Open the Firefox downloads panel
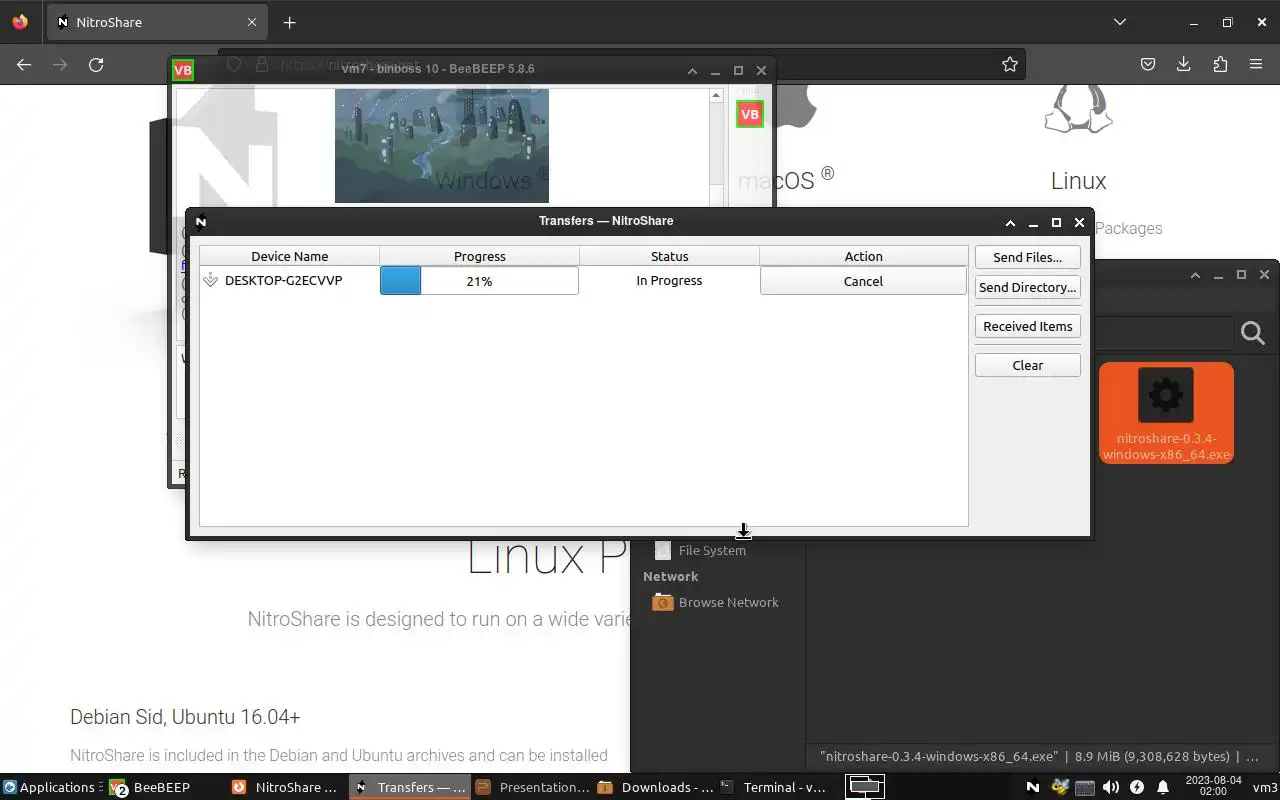The width and height of the screenshot is (1280, 800). [x=1184, y=64]
